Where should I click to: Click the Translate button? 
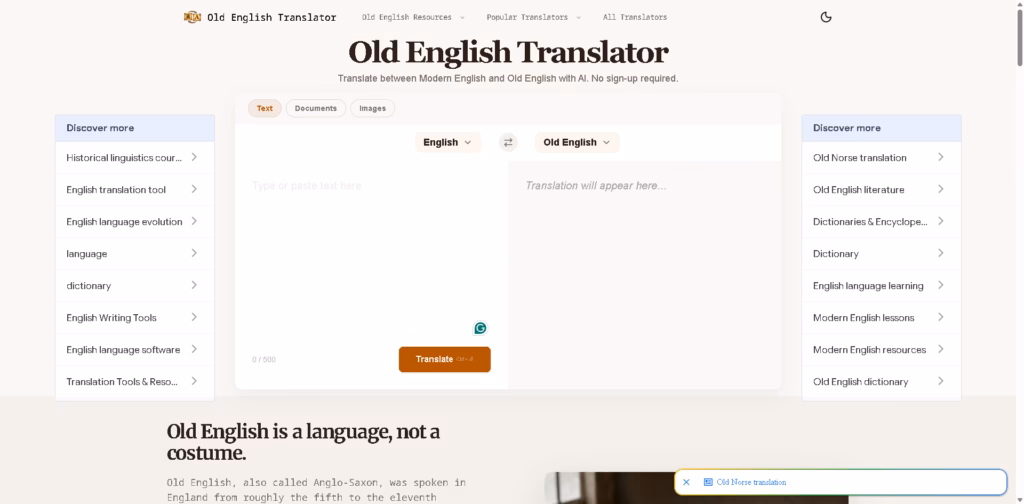pyautogui.click(x=445, y=359)
